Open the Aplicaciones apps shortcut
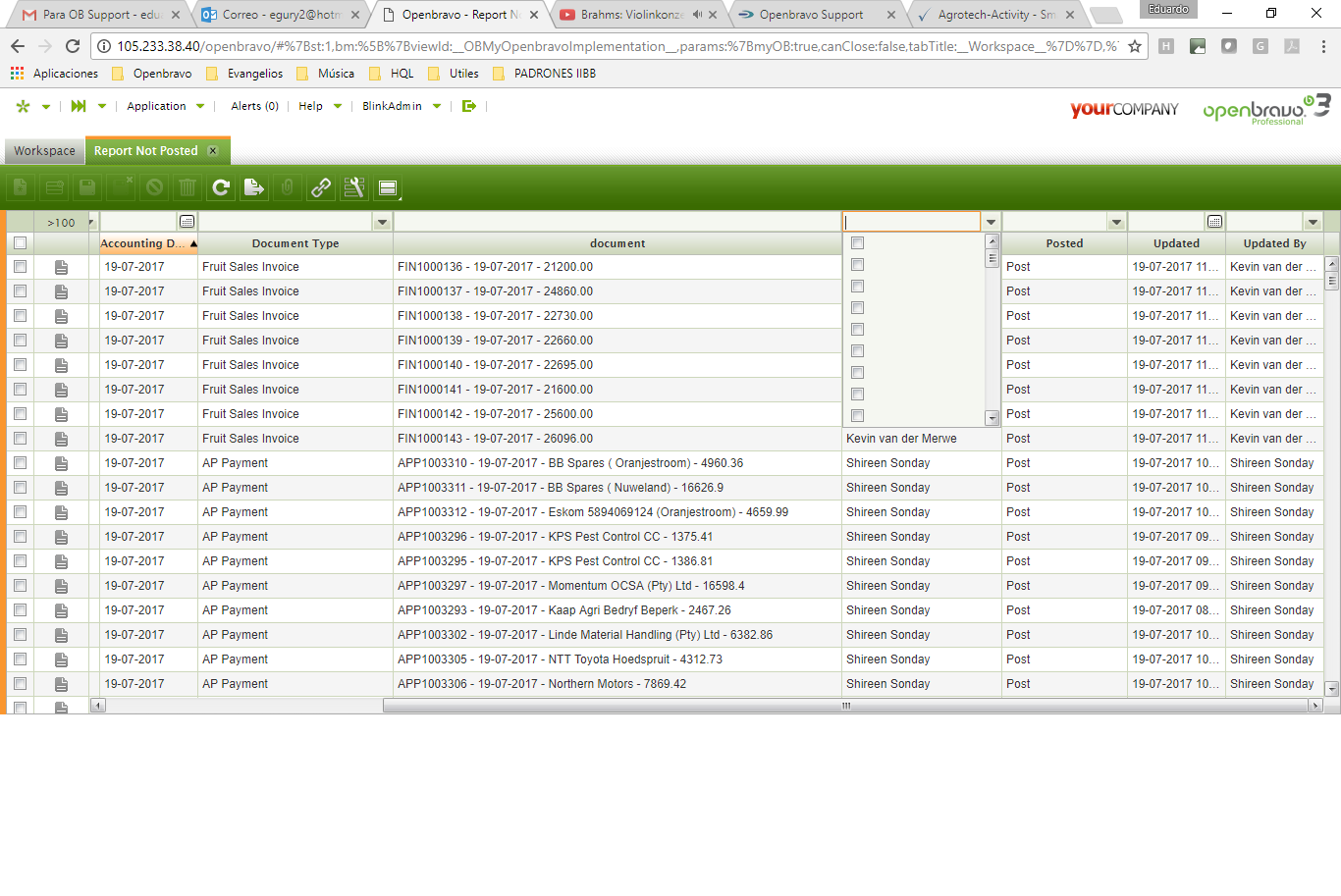 (x=55, y=74)
